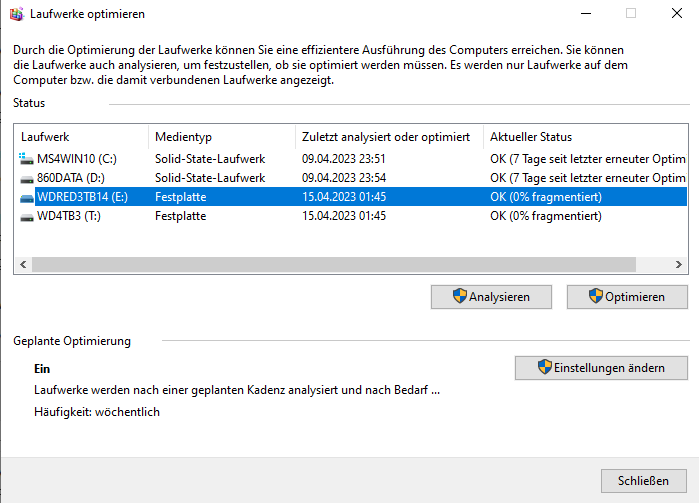Click the shield icon on Einstellungen ändern
Screen dimensions: 699x503
pyautogui.click(x=545, y=367)
